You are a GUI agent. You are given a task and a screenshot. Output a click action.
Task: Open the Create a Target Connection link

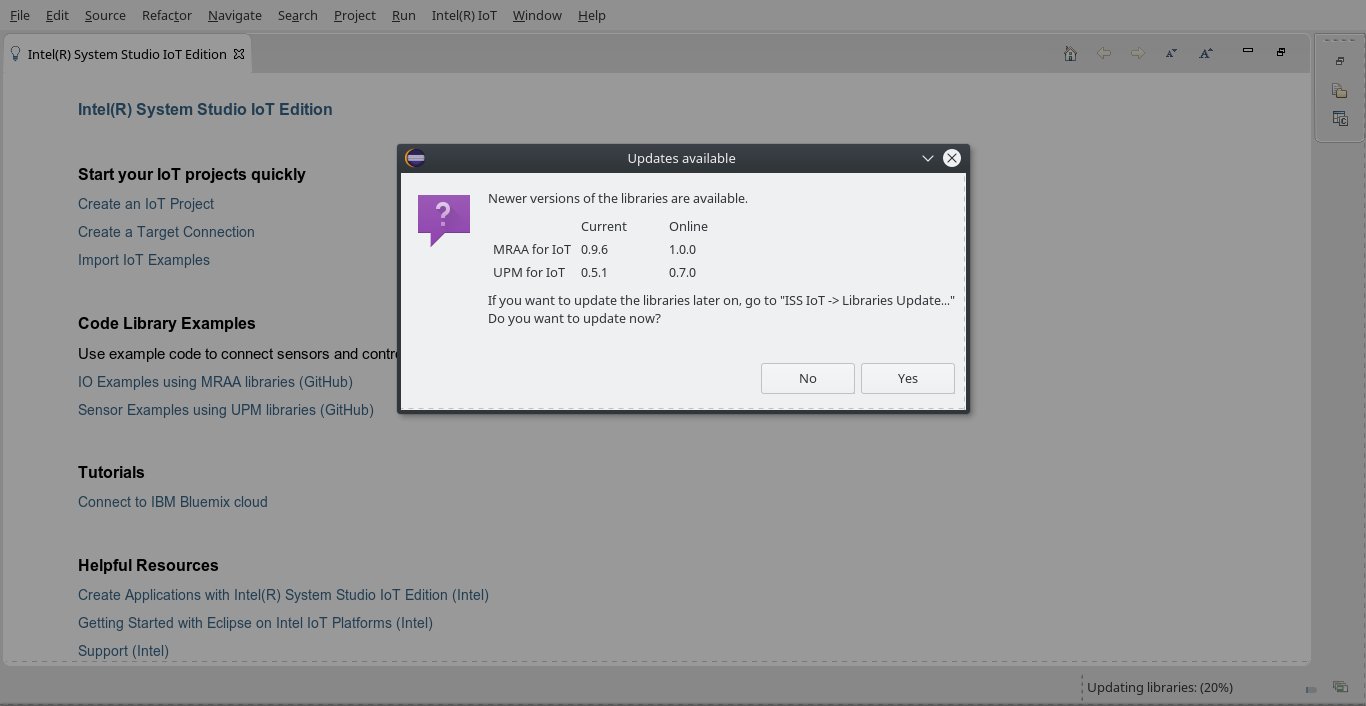point(166,232)
